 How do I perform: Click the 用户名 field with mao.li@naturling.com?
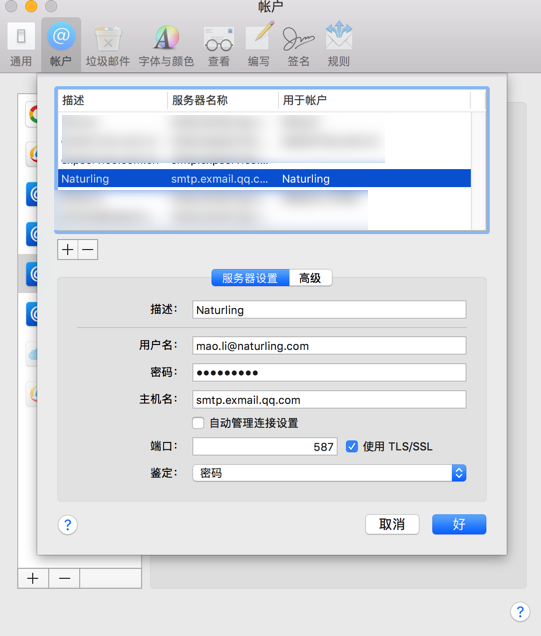[329, 346]
